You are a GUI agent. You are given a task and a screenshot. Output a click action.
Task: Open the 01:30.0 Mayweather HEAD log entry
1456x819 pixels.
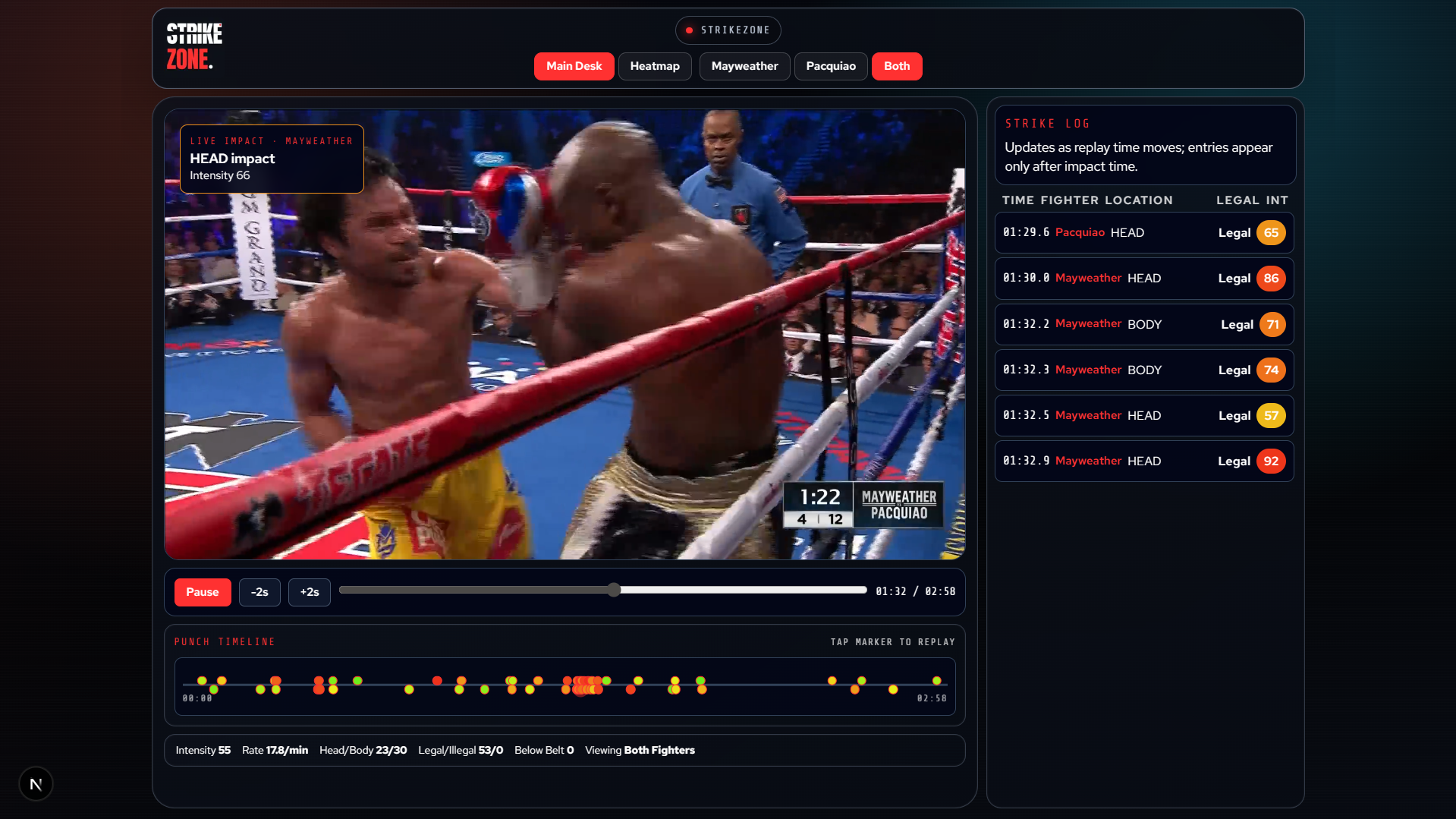pyautogui.click(x=1144, y=279)
